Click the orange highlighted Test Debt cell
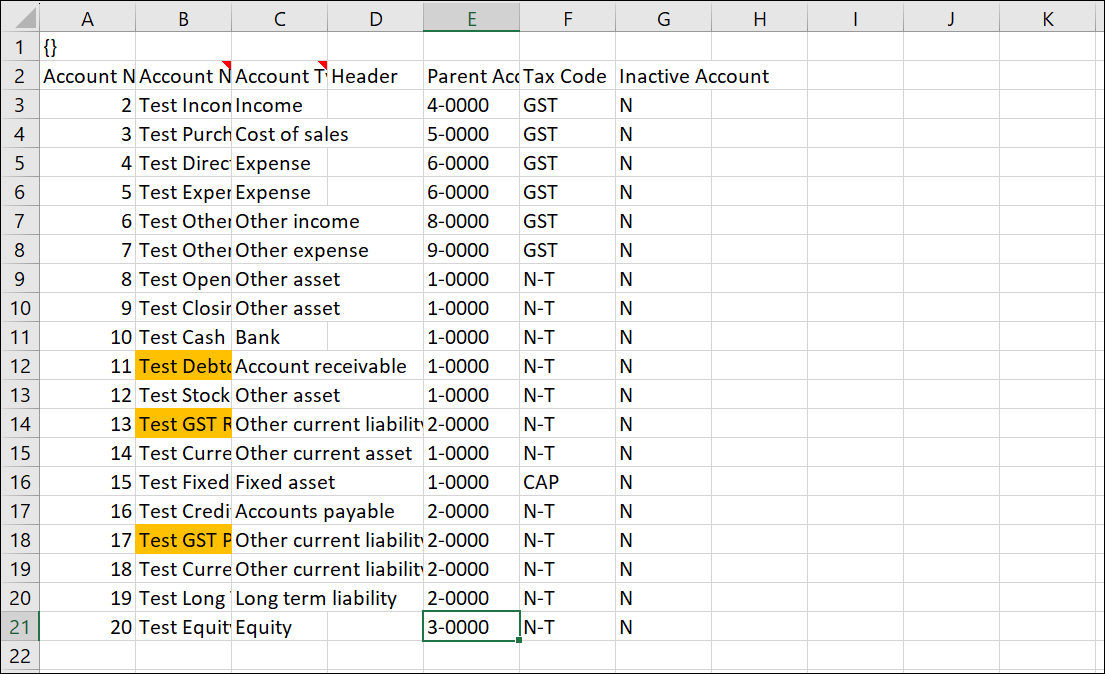Screen dimensions: 1105x674 pos(184,366)
